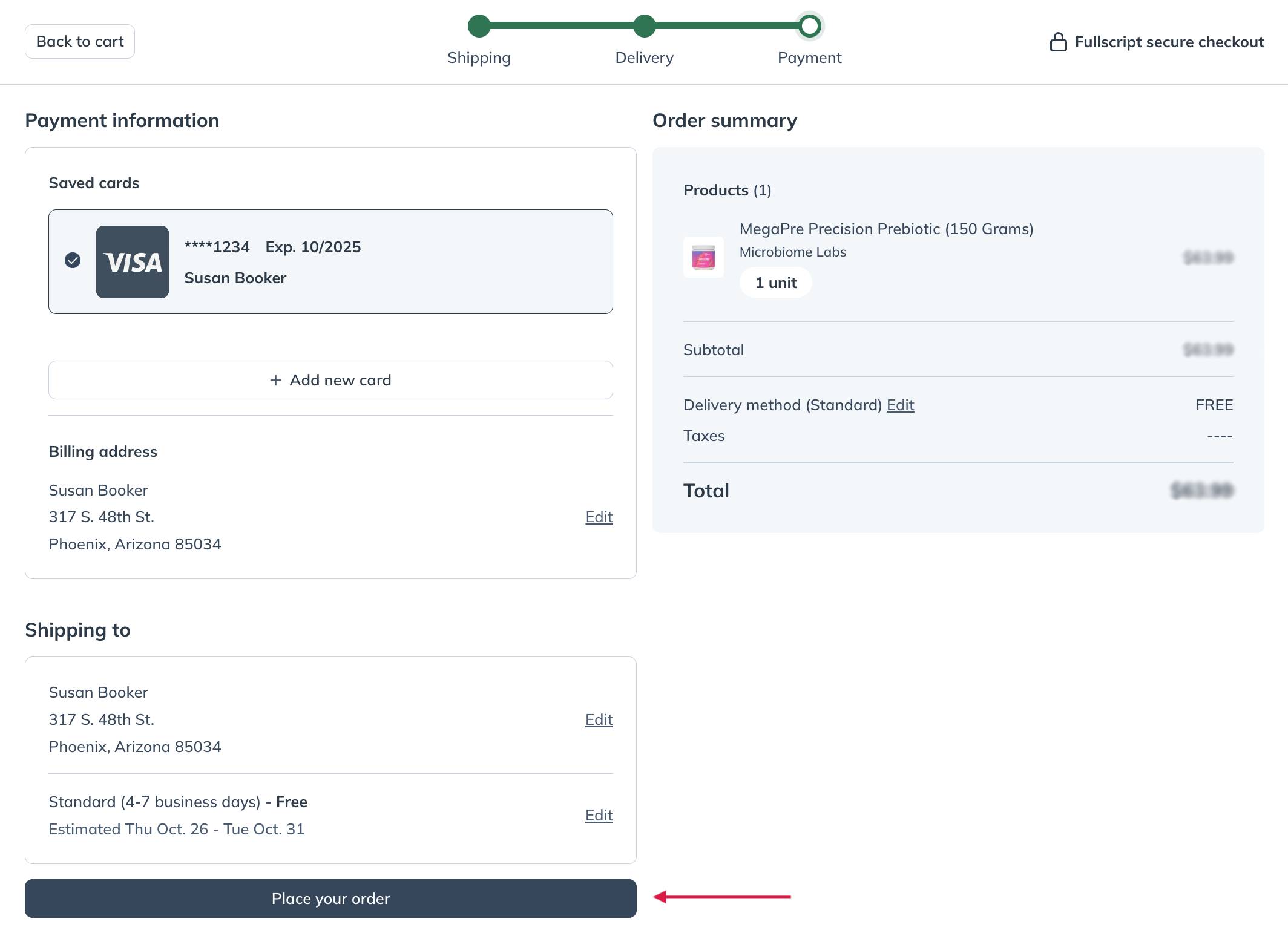Click the Fullscript secure checkout label

(1169, 42)
